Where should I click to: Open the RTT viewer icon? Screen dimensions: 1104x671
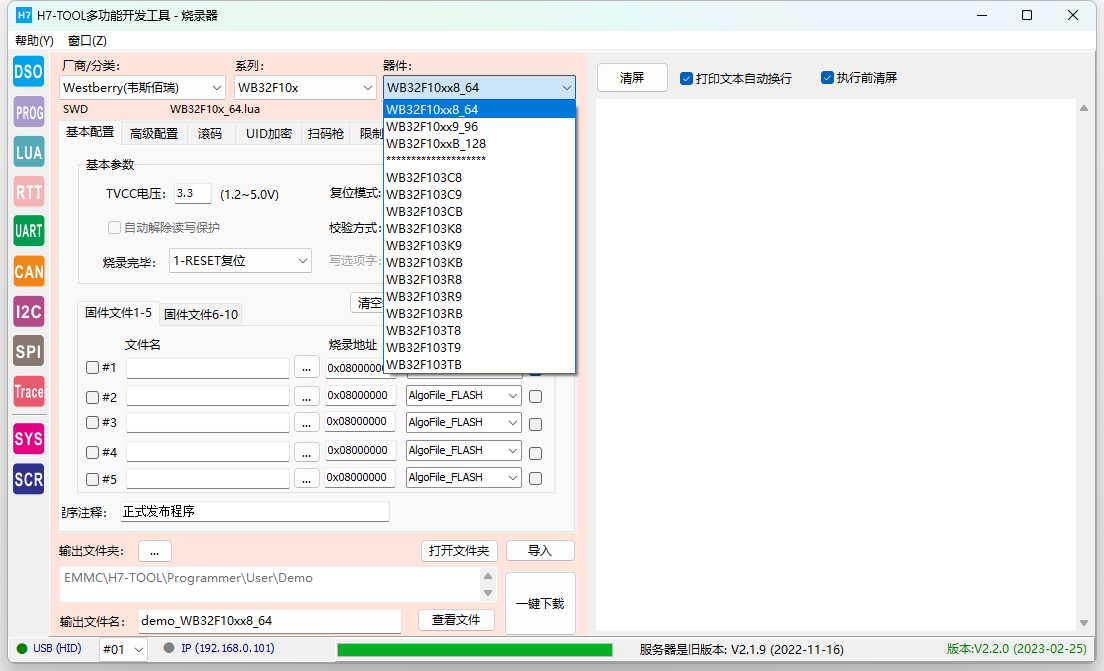point(29,192)
